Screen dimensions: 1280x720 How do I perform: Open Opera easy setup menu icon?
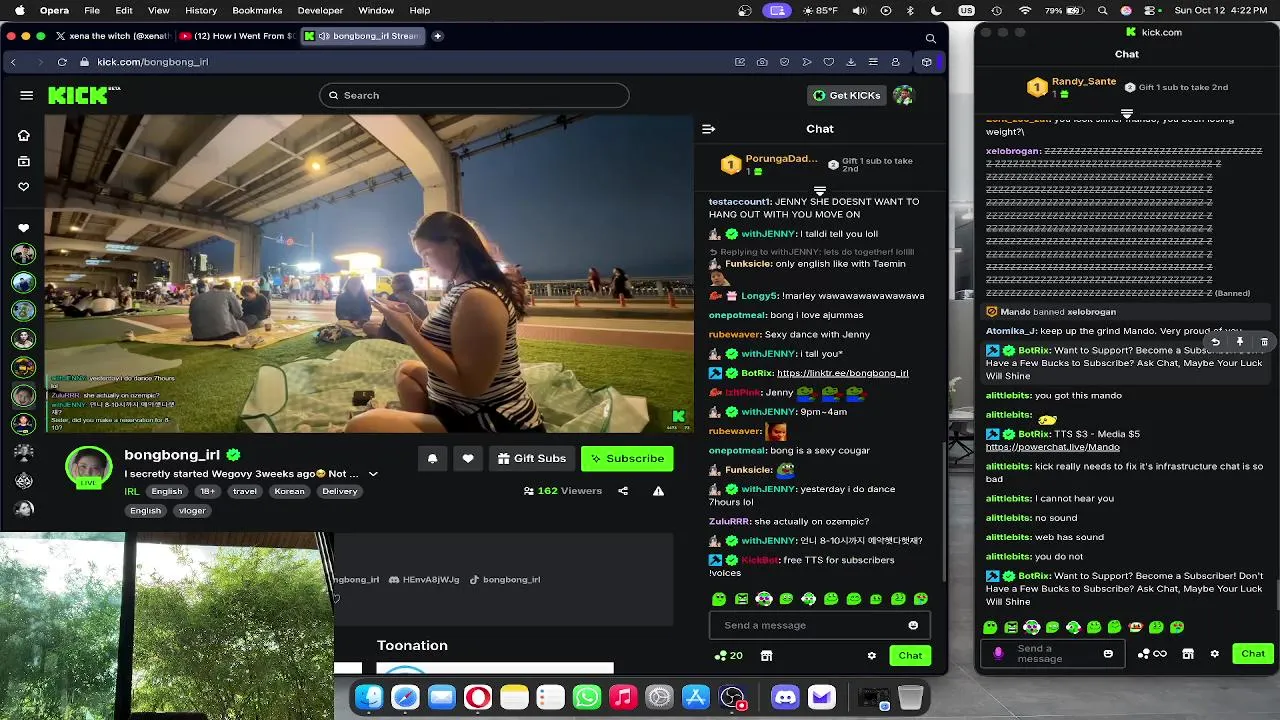873,62
